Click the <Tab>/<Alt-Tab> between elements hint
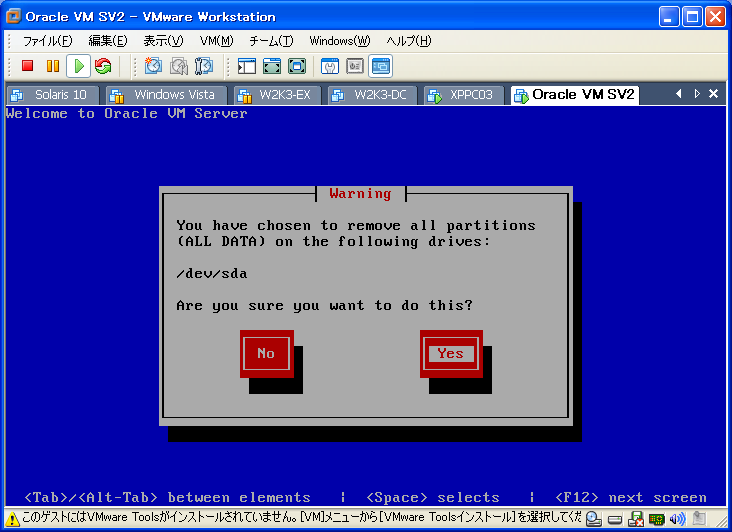The height and width of the screenshot is (532, 732). [x=167, y=497]
